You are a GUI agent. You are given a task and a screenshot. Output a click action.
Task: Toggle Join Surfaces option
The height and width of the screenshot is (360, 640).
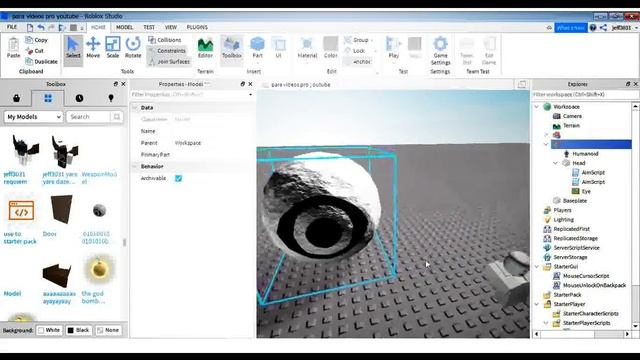pyautogui.click(x=169, y=62)
